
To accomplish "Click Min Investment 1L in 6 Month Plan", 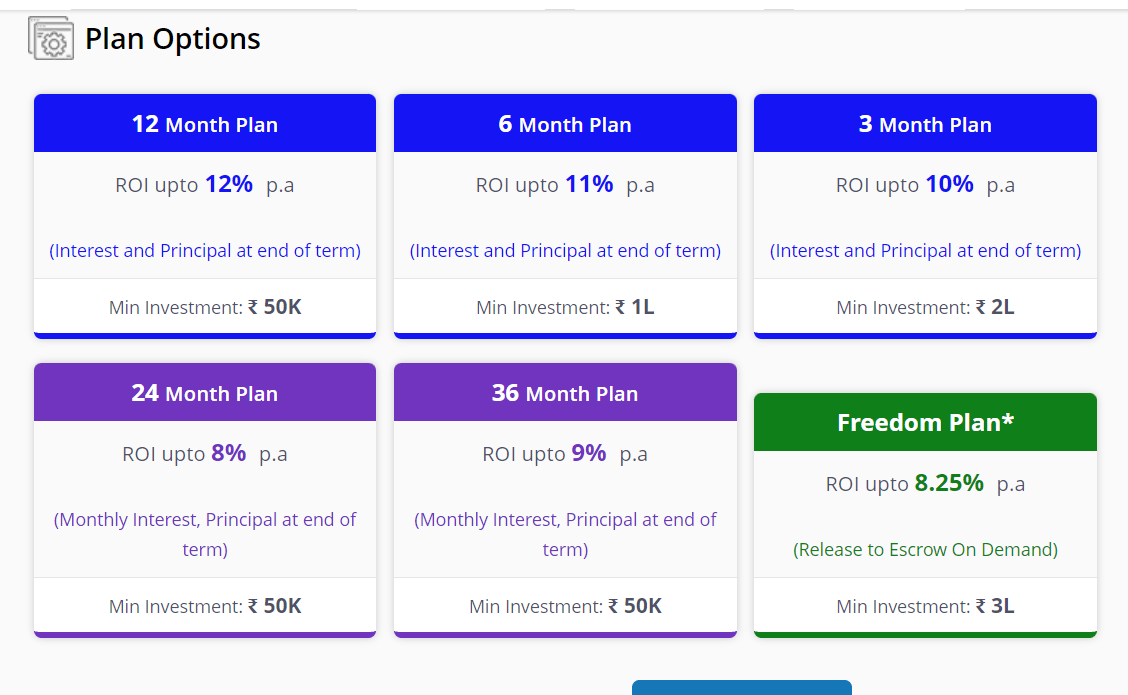I will coord(565,307).
